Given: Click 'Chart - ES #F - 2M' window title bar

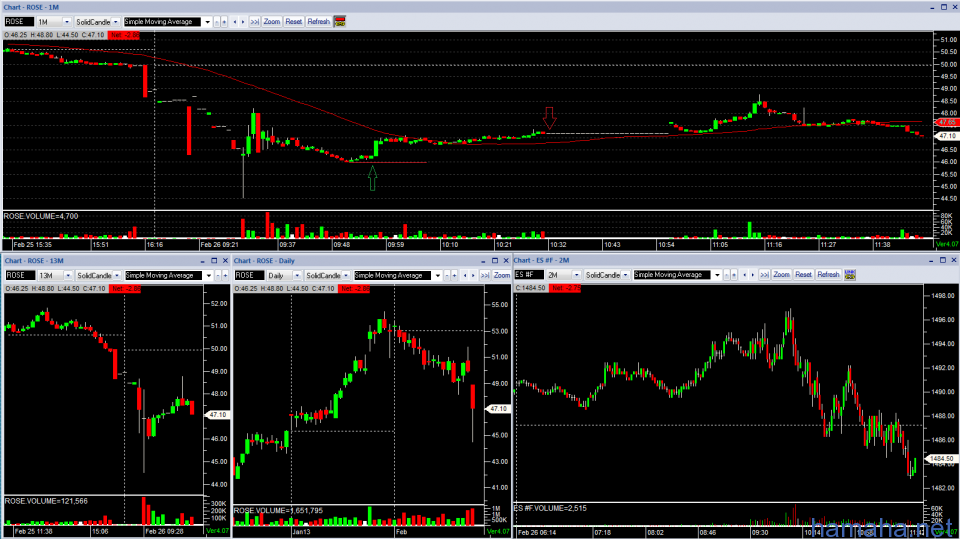Looking at the screenshot, I should tap(736, 260).
